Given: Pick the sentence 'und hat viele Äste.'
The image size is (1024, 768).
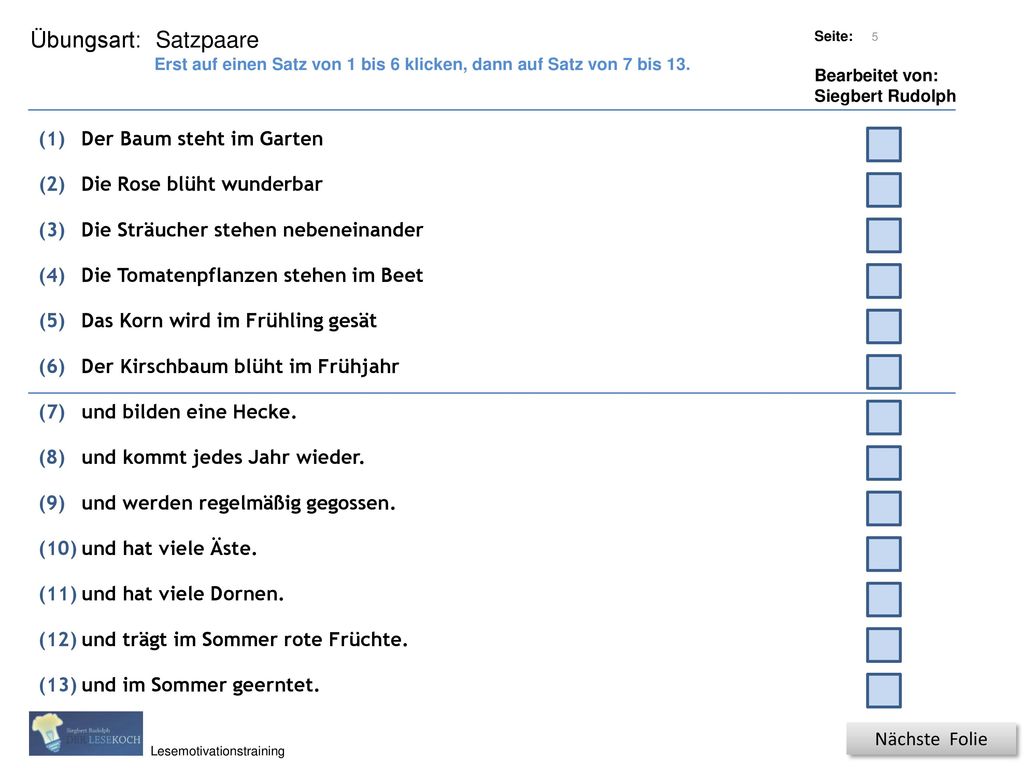Looking at the screenshot, I should [169, 548].
